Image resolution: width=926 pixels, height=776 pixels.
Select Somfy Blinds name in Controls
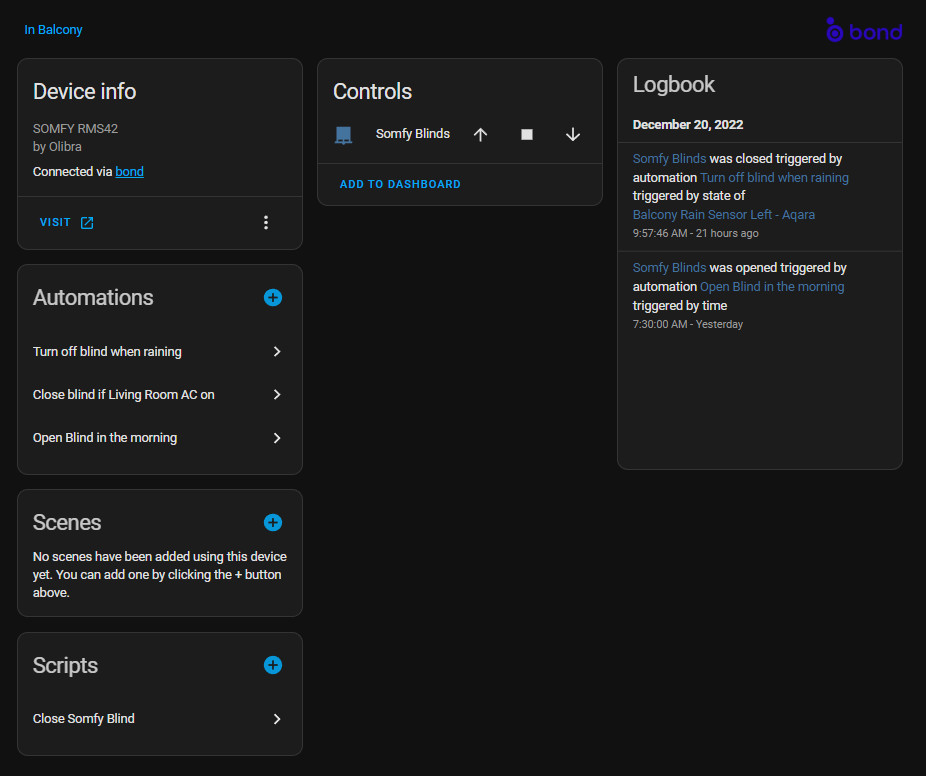412,134
